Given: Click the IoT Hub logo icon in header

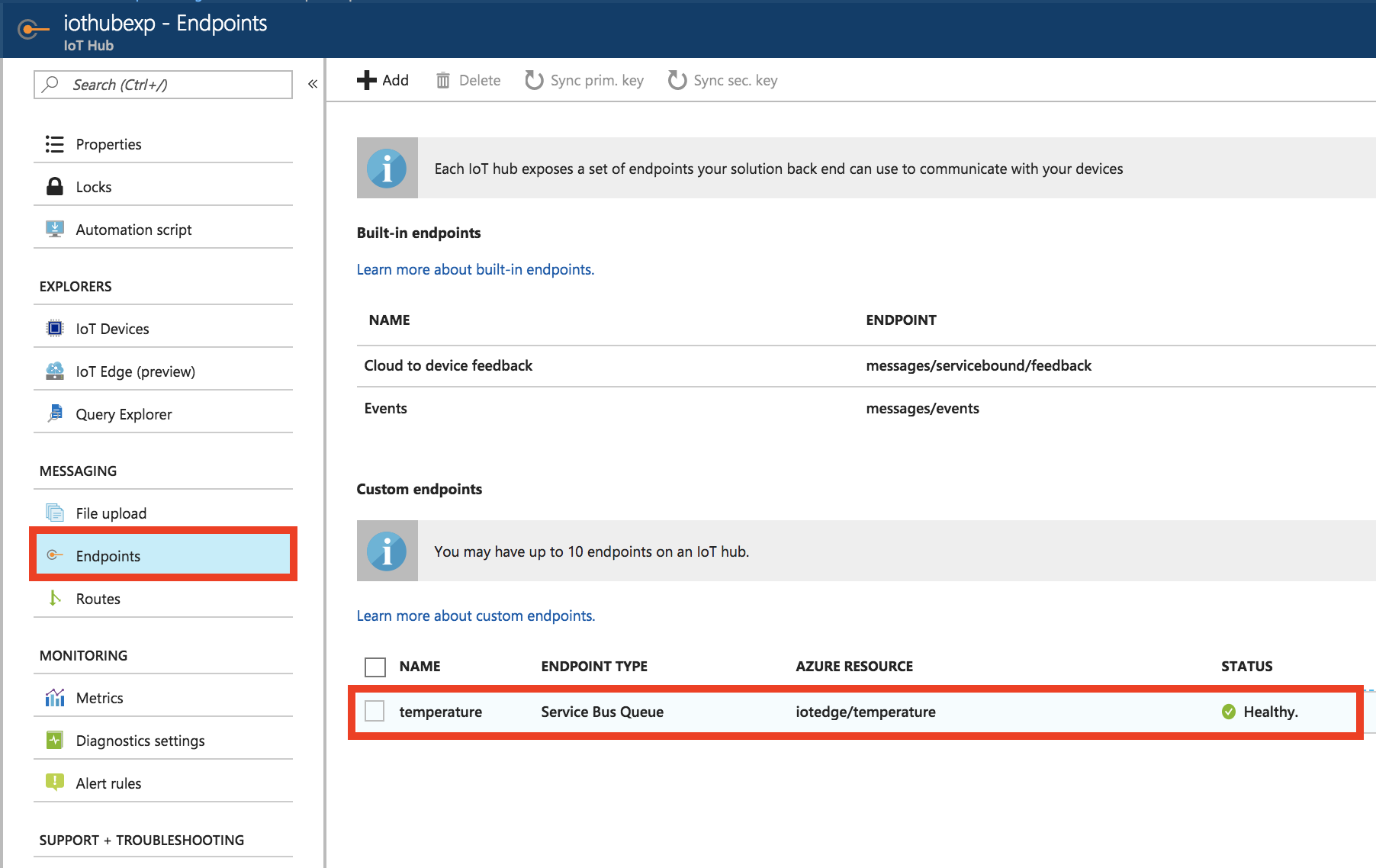Looking at the screenshot, I should tap(32, 30).
